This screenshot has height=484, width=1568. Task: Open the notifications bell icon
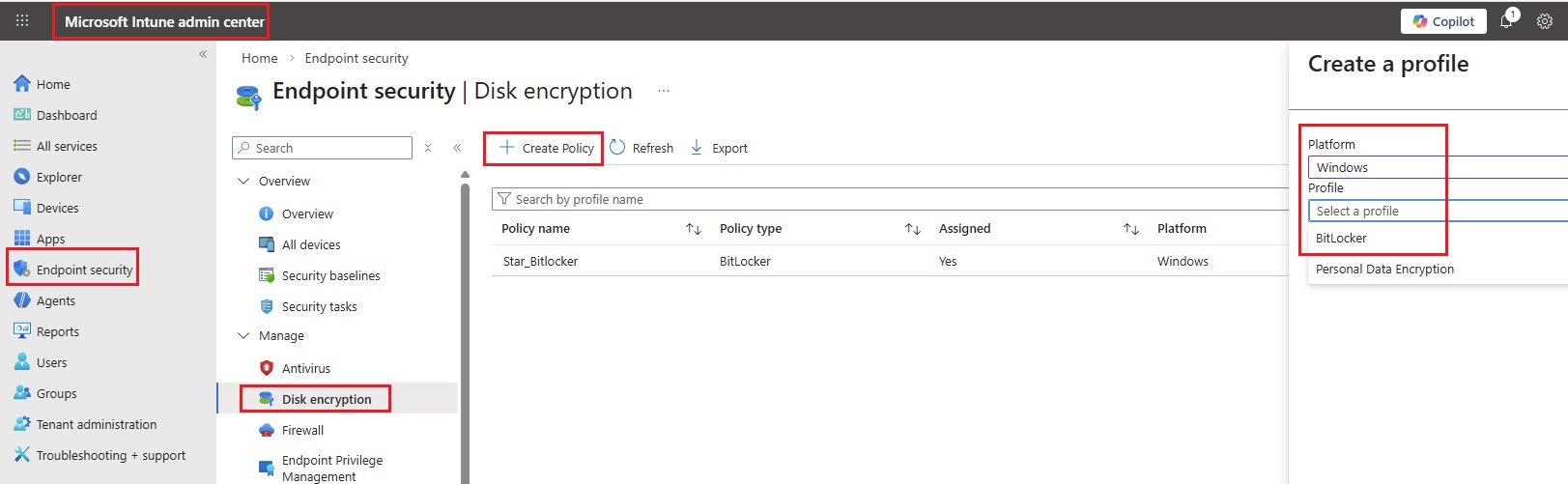coord(1506,20)
